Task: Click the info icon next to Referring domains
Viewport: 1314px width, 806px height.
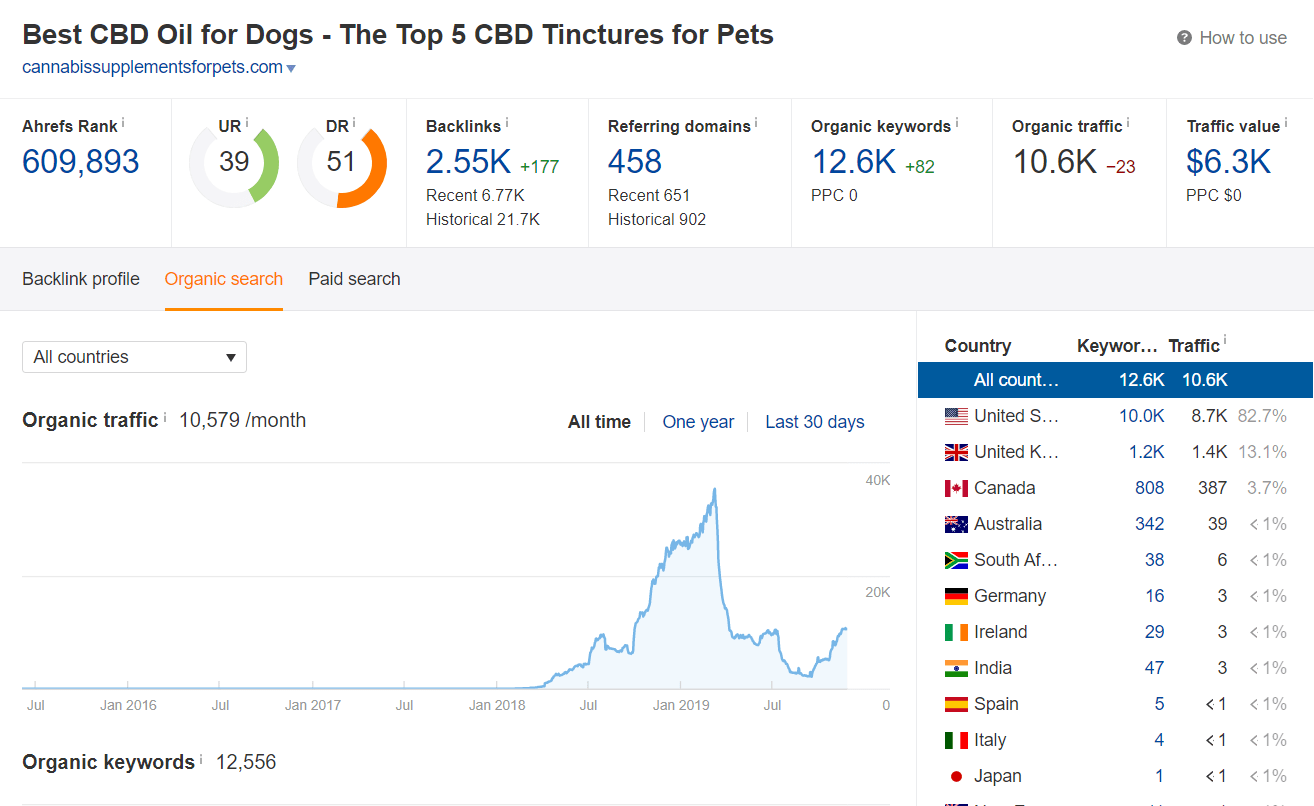Action: [x=756, y=122]
